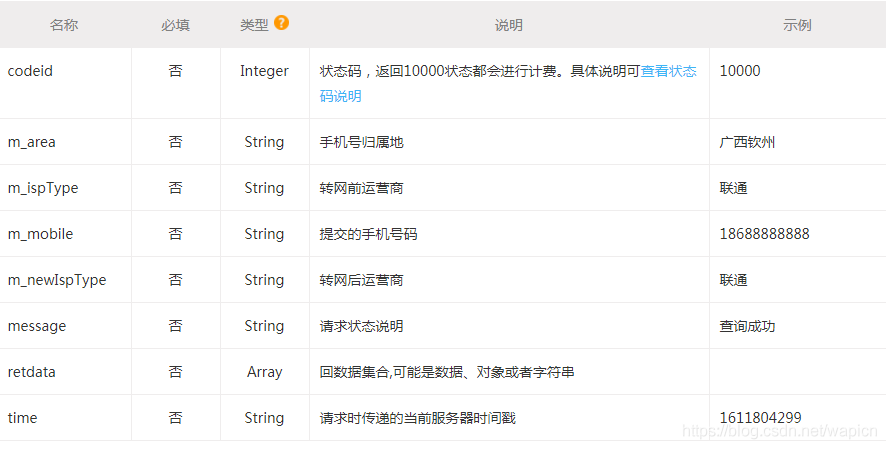Select the m_mobile parameter name
Viewport: 886px width, 449px height.
coord(40,234)
